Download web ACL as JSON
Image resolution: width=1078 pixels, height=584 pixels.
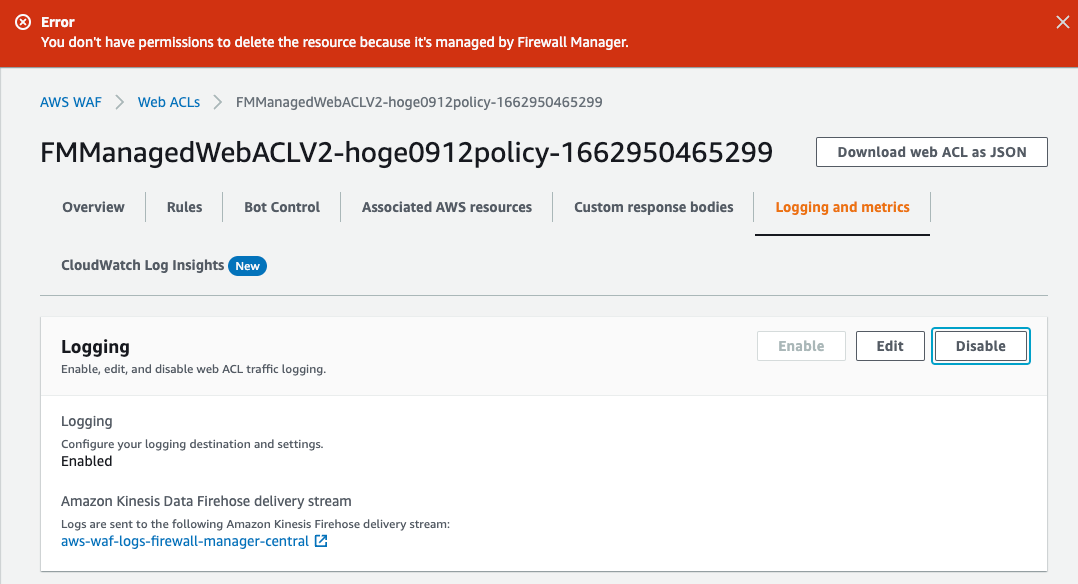click(x=932, y=152)
